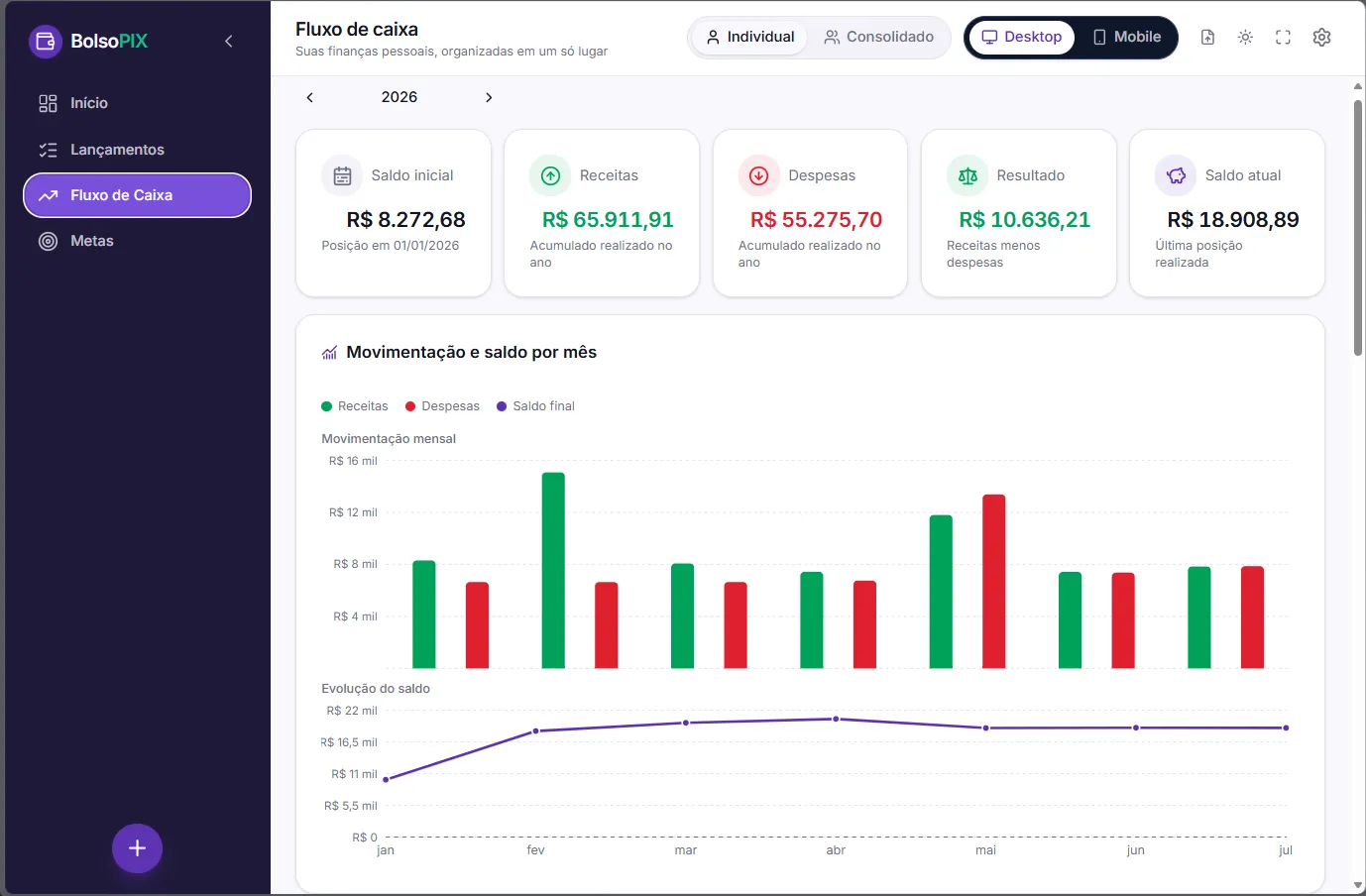Click 'Última posição realizada' caption
This screenshot has height=896, width=1366.
(x=1198, y=254)
